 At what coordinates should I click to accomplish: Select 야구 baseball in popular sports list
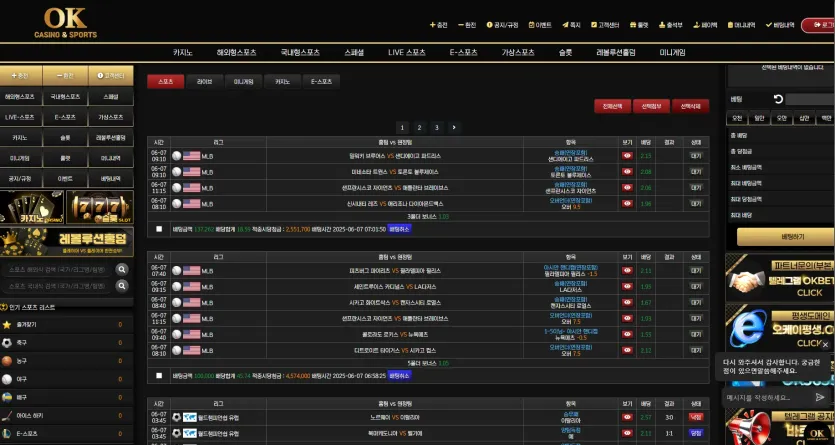click(x=67, y=379)
